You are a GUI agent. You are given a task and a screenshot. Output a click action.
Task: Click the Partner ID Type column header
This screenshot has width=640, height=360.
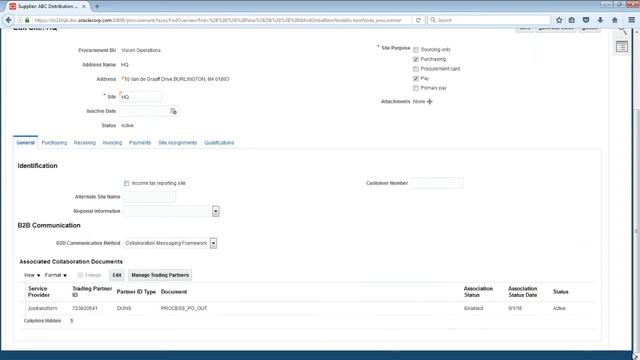[x=136, y=291]
